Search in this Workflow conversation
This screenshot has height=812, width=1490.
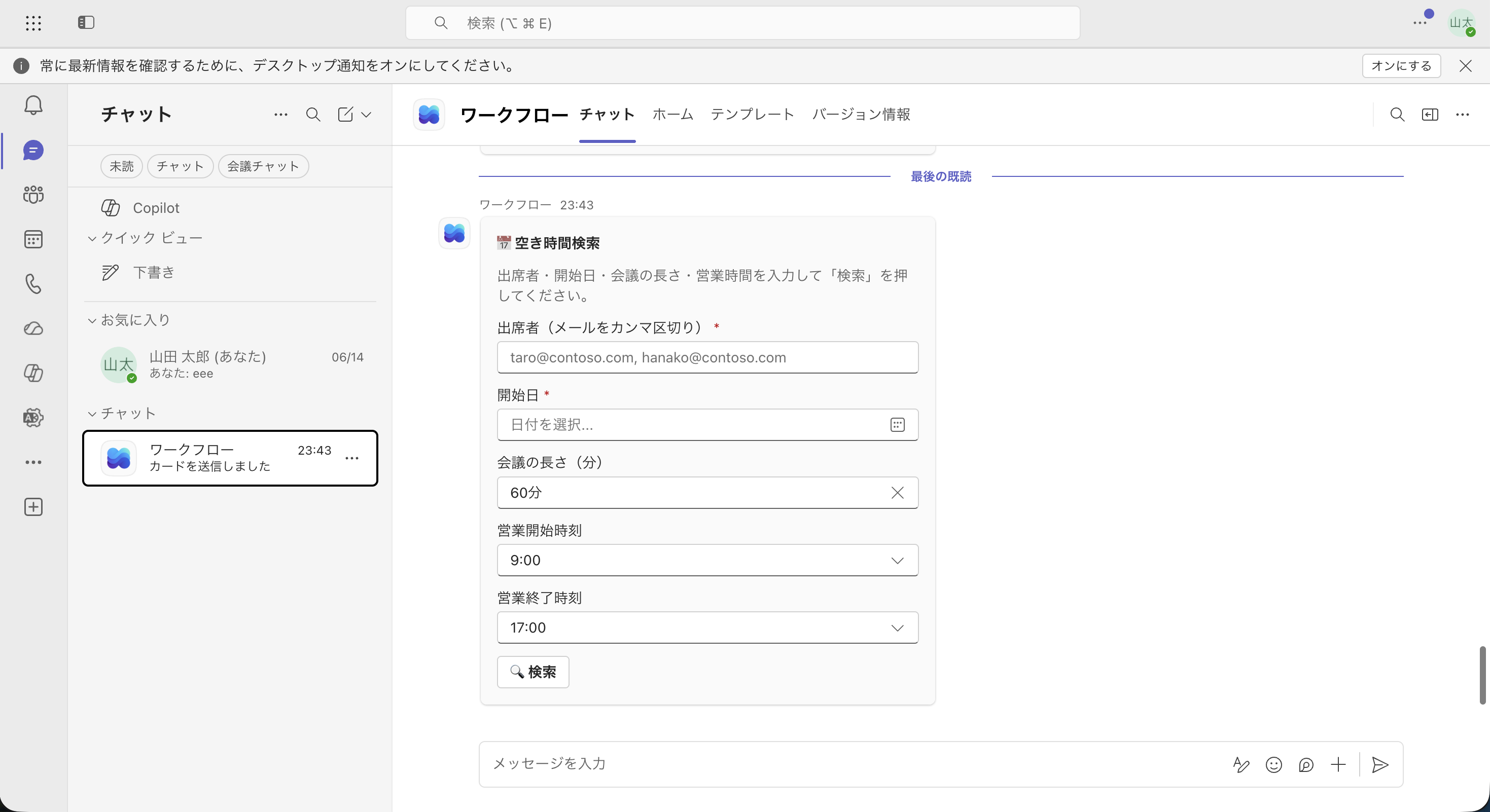(x=1398, y=115)
